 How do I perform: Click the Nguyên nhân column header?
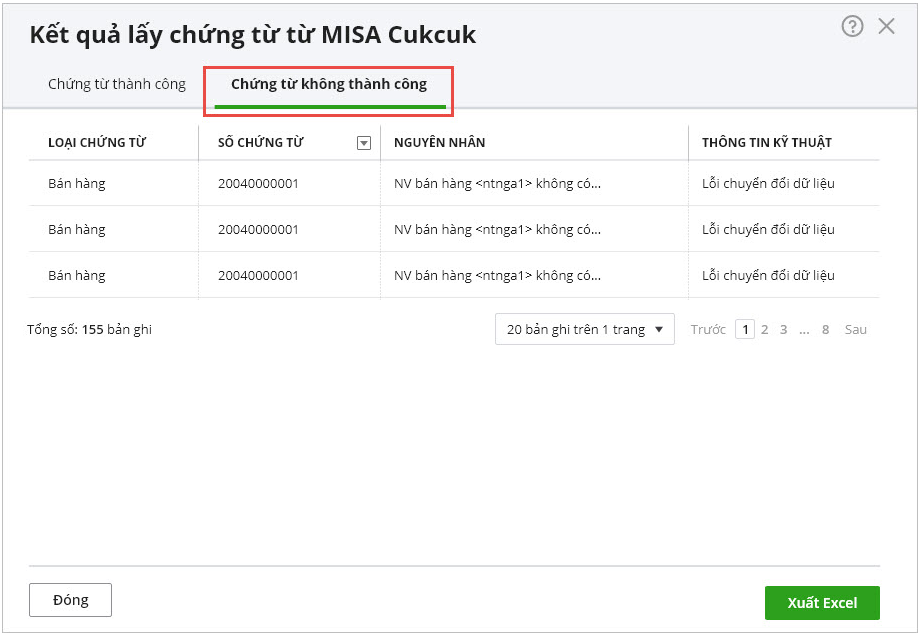tap(440, 143)
